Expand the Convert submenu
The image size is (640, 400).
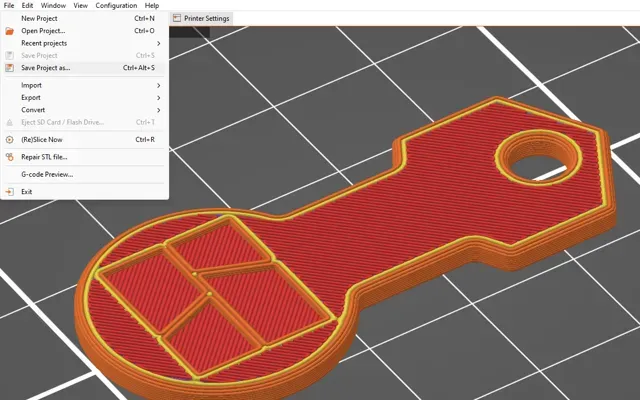(84, 110)
